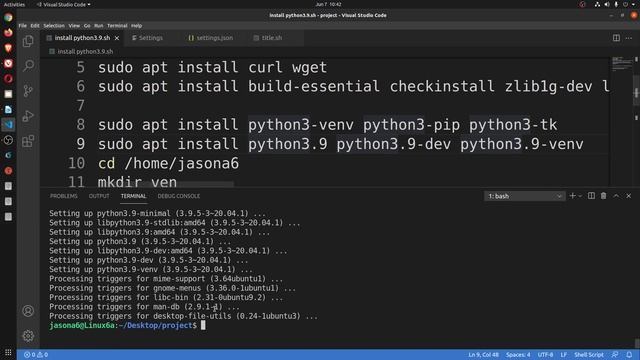Screen dimensions: 640x360
Task: Open the Settings editor tab
Action: 151,38
